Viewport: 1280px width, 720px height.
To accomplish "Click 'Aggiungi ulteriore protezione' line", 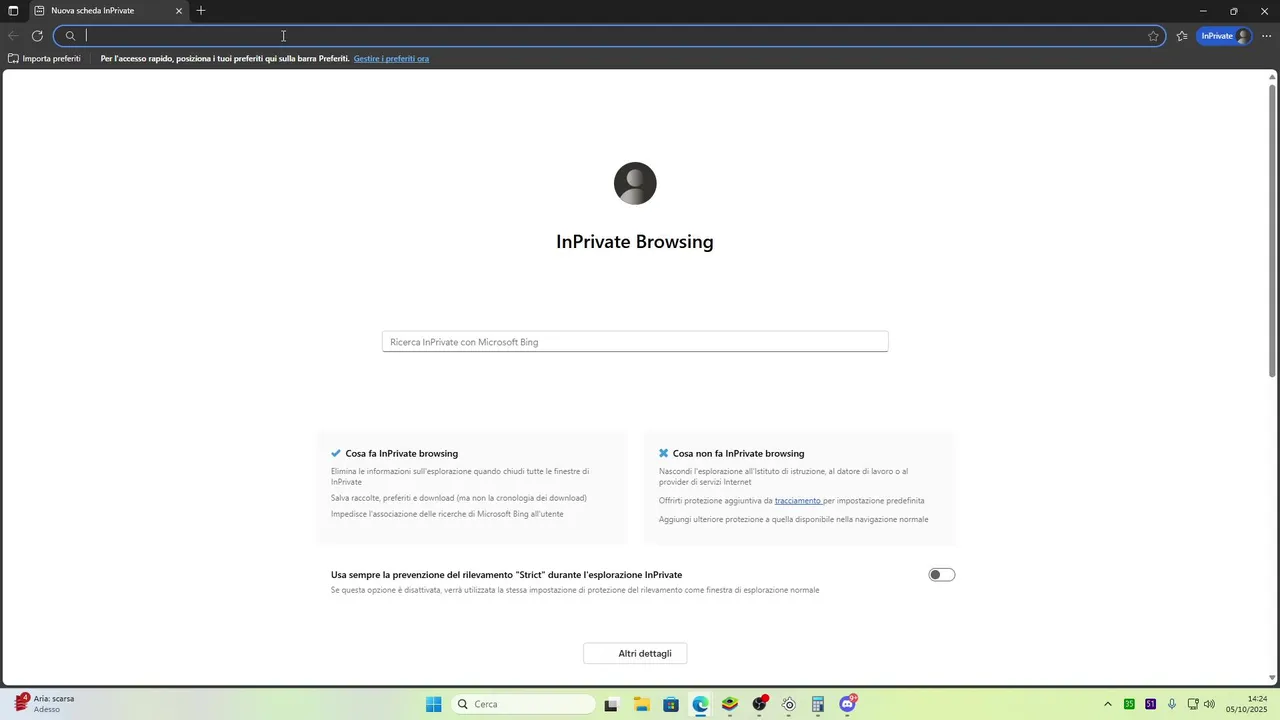I will (x=793, y=520).
